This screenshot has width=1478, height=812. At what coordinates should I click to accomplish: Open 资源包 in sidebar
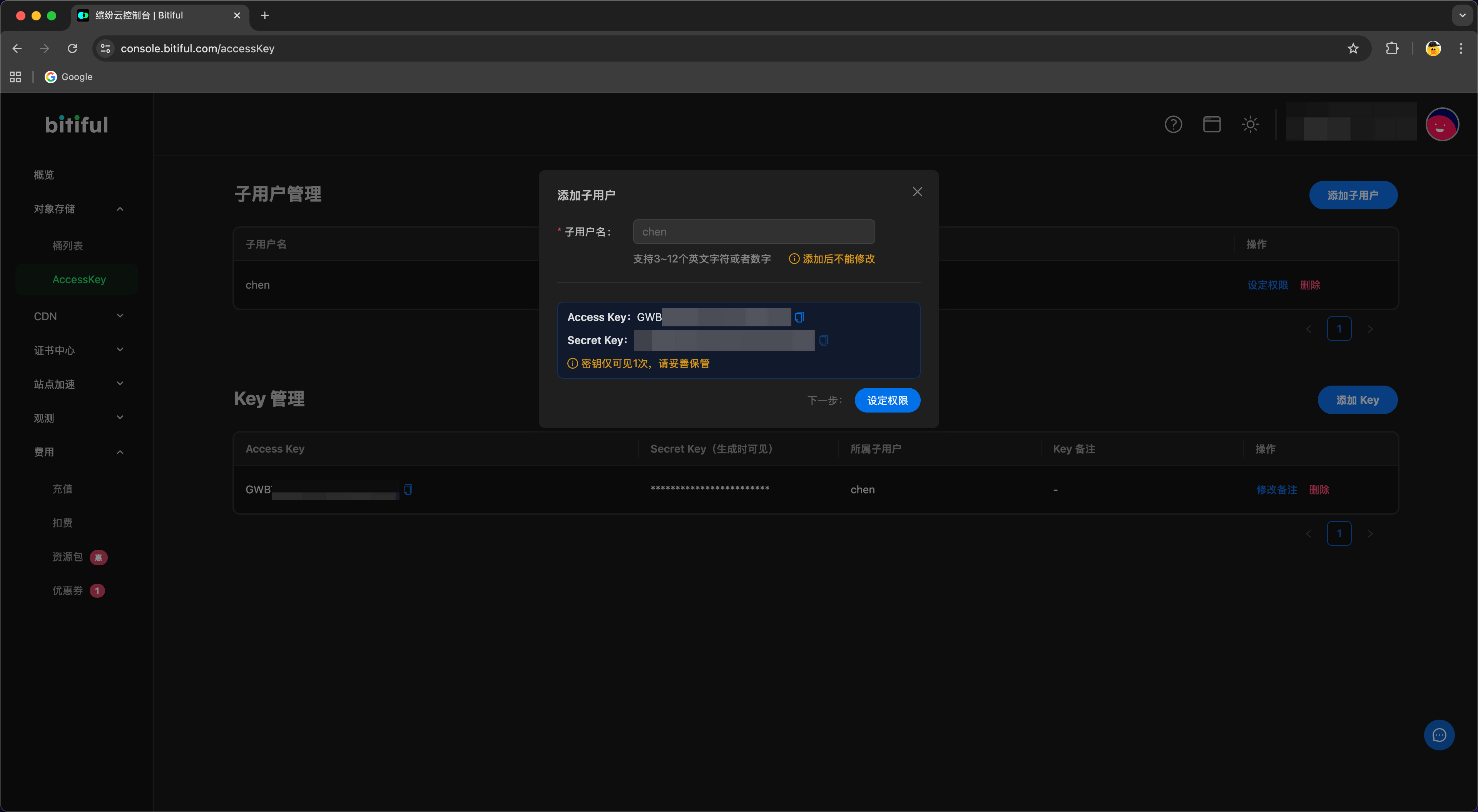pos(68,556)
